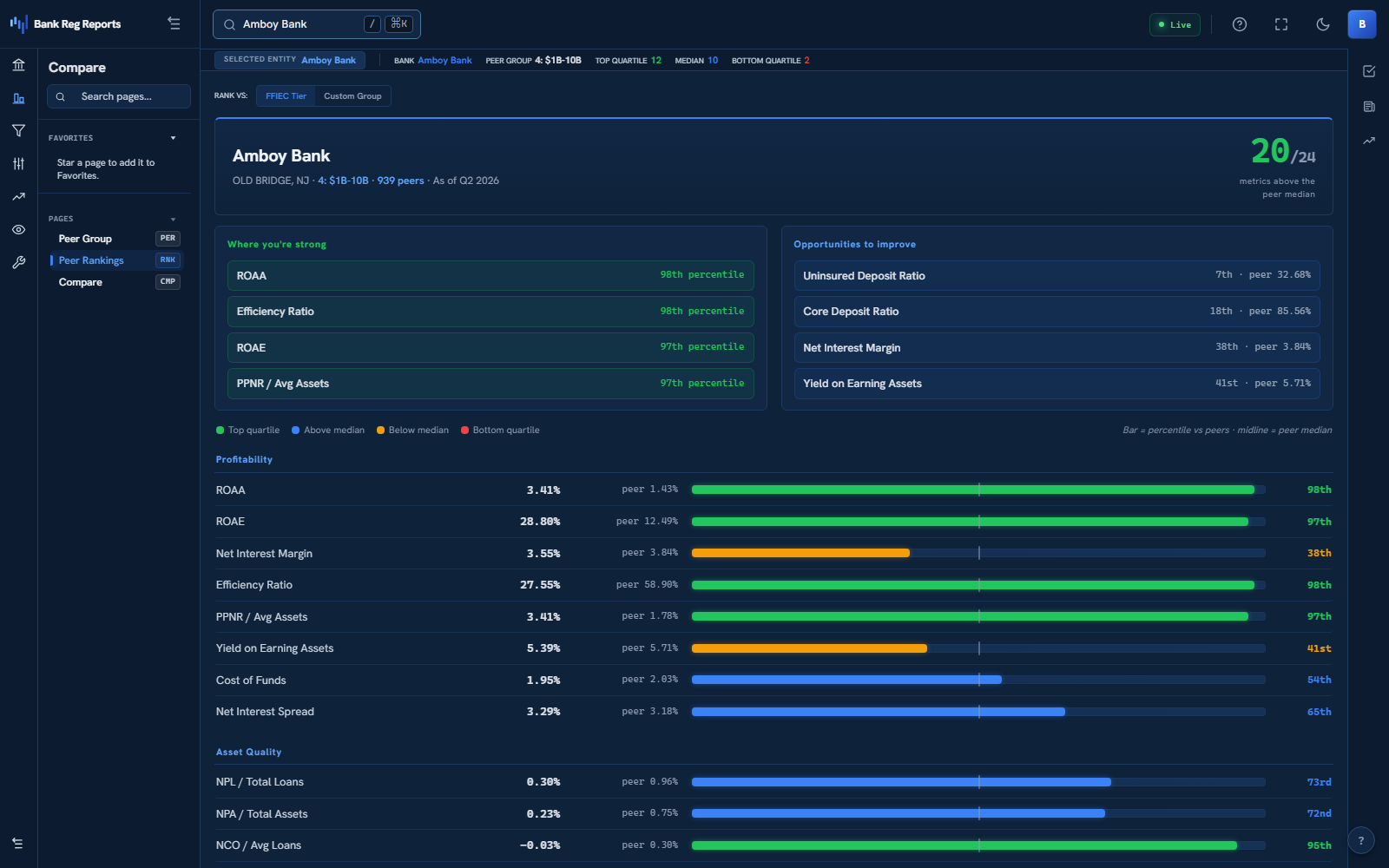Focus the Amboy Bank search field

(317, 24)
